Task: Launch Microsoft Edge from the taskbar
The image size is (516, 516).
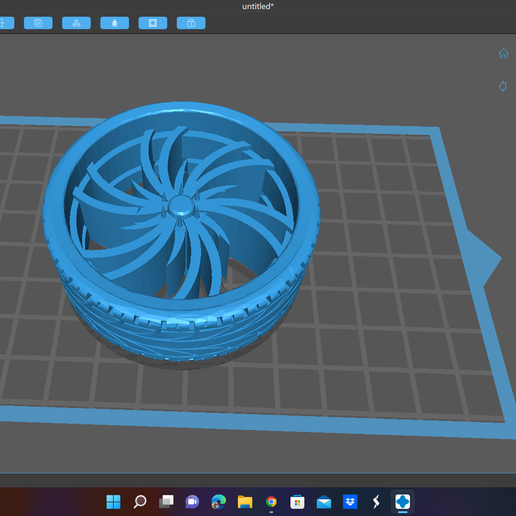Action: [219, 502]
